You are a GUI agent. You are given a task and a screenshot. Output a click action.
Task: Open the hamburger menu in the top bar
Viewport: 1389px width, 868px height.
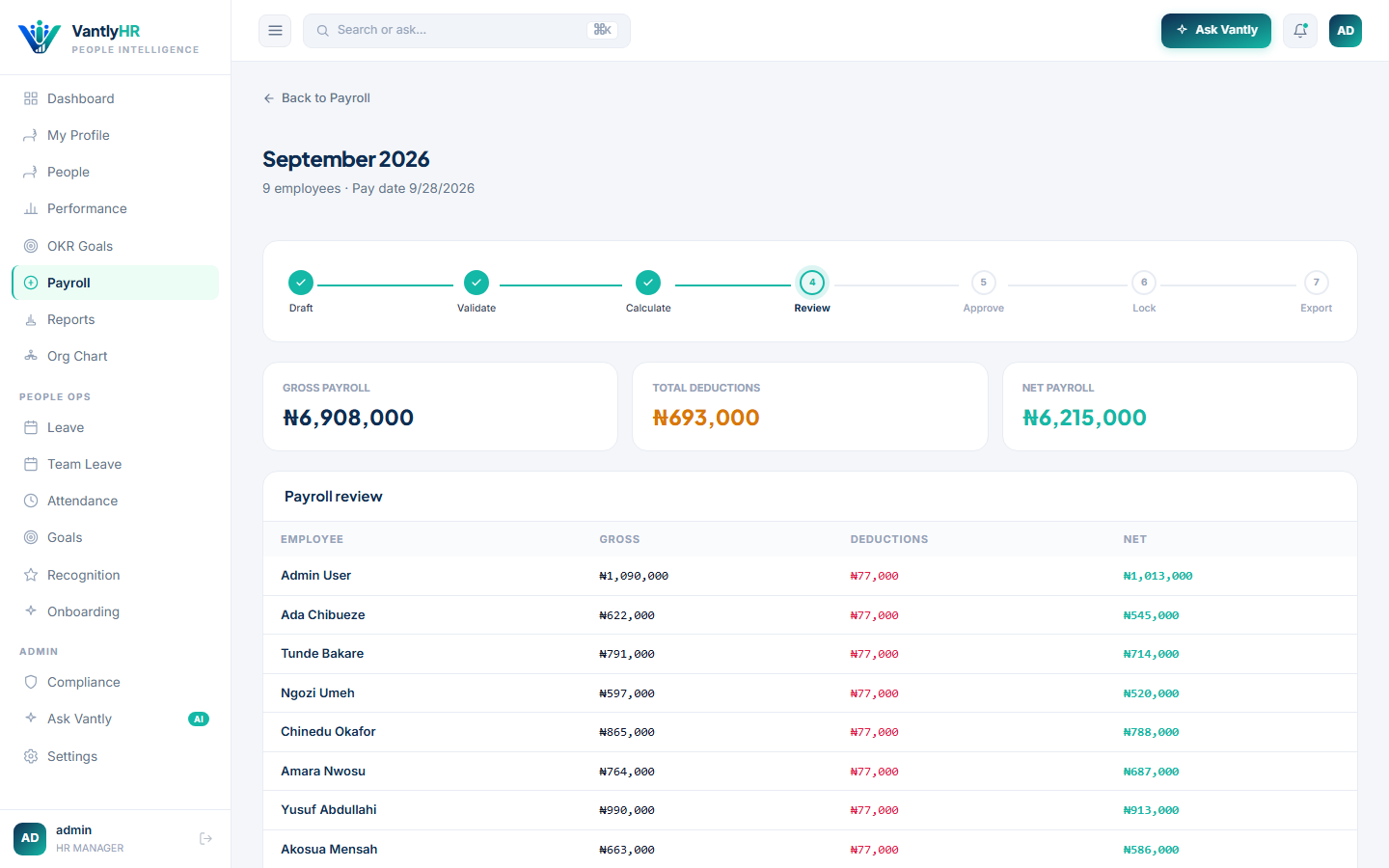[x=275, y=31]
